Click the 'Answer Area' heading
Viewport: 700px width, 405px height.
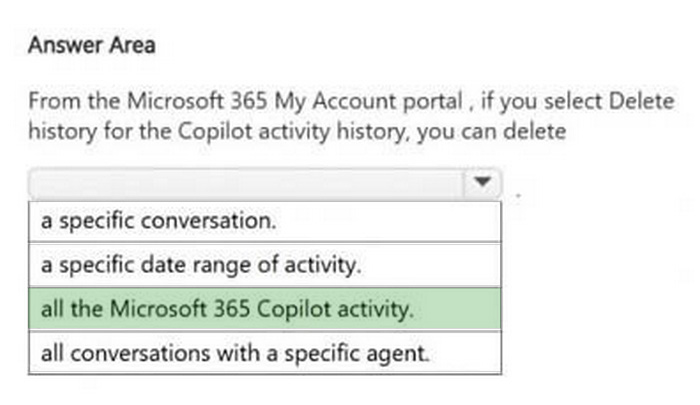point(92,45)
